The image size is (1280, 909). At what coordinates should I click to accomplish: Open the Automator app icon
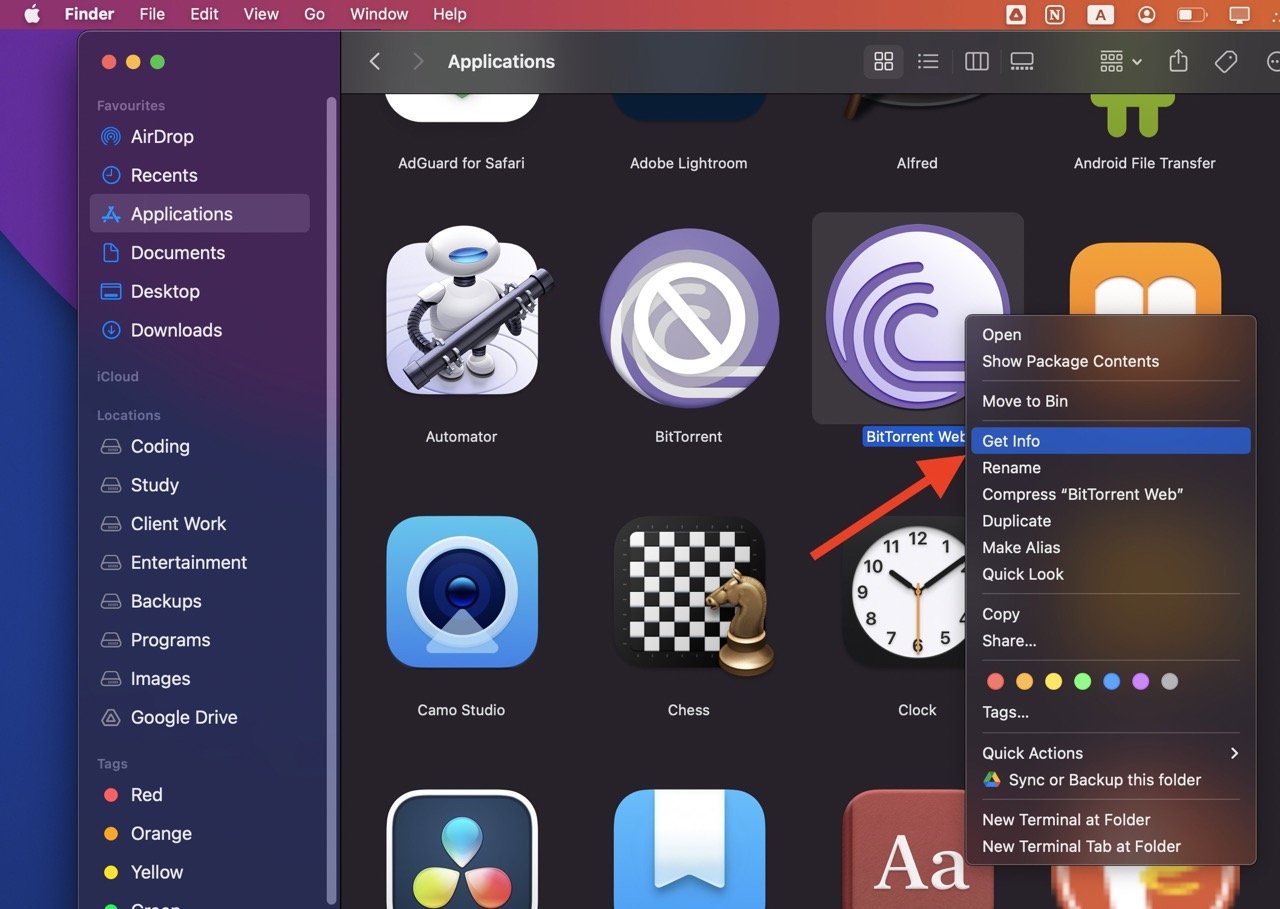pos(462,310)
